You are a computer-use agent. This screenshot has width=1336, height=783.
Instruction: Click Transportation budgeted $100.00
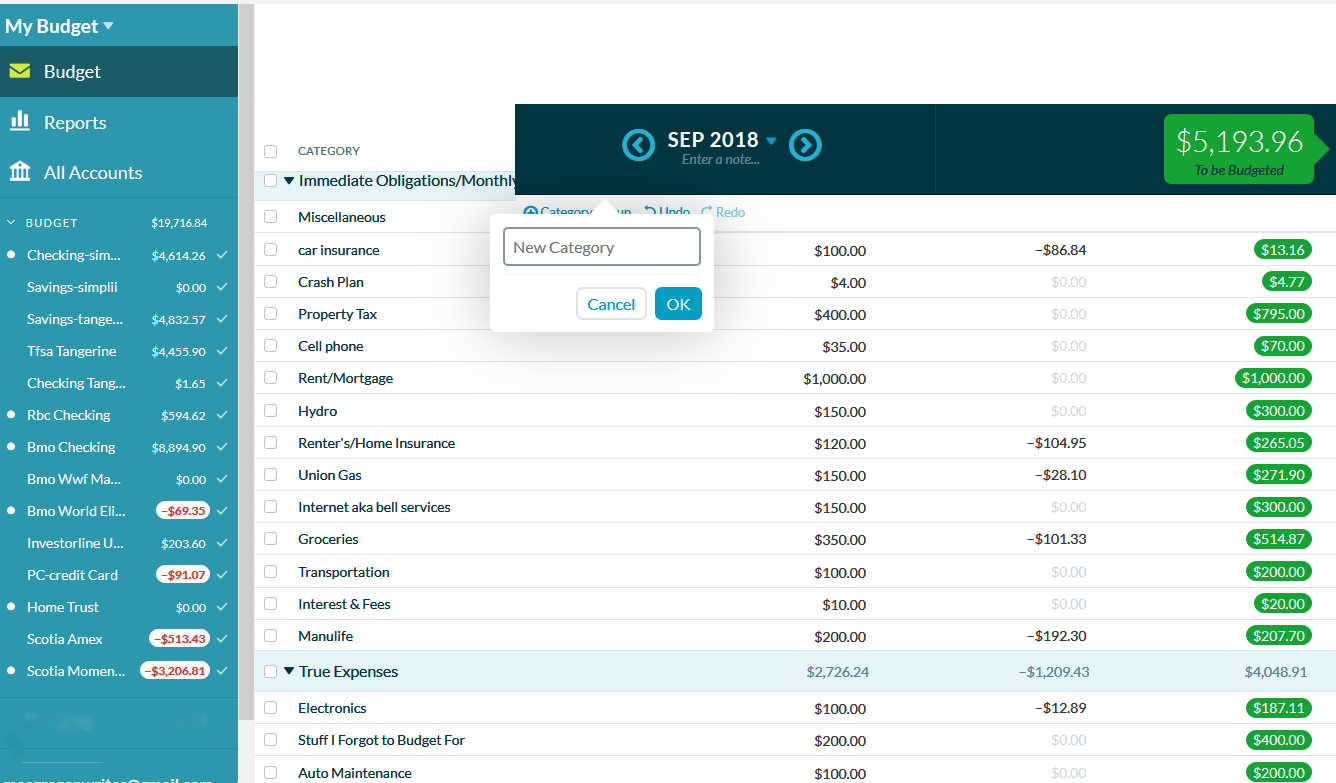(x=840, y=572)
